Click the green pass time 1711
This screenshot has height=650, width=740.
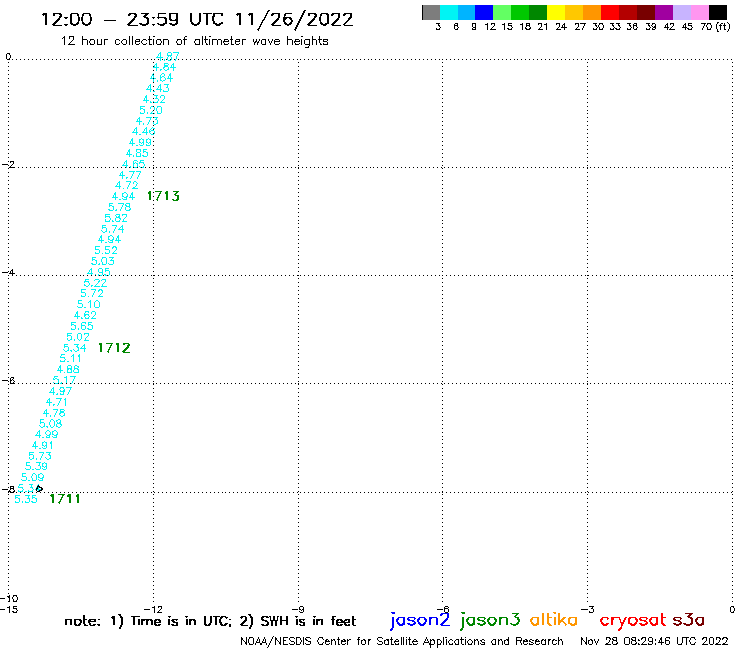pyautogui.click(x=65, y=498)
